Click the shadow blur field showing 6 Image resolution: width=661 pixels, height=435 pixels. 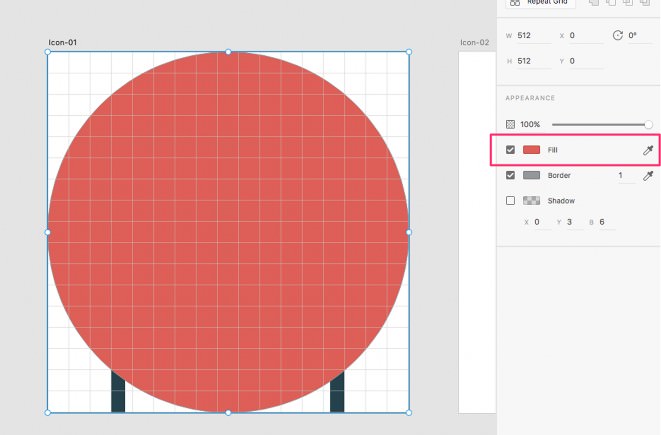607,222
